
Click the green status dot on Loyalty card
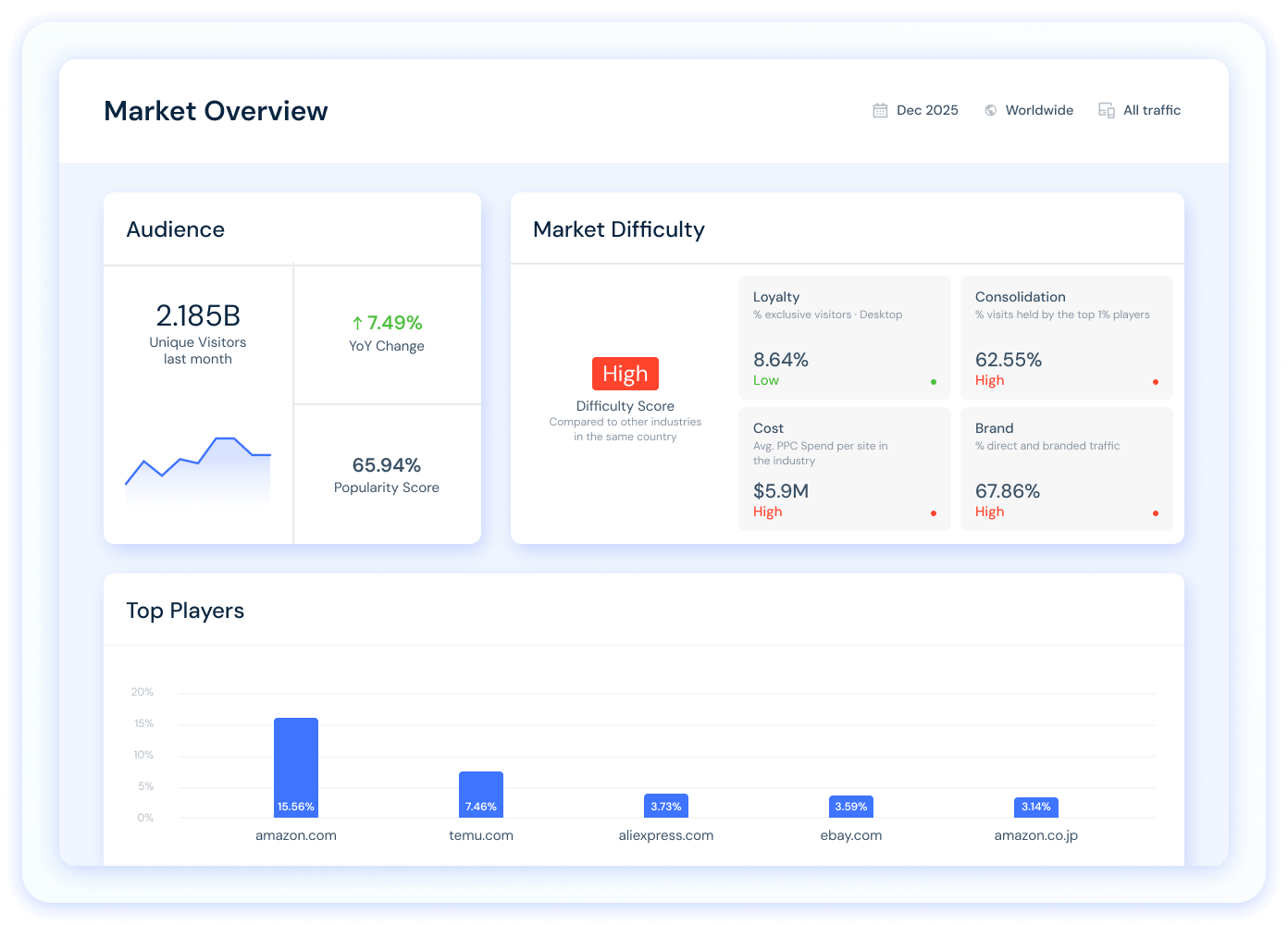[934, 380]
